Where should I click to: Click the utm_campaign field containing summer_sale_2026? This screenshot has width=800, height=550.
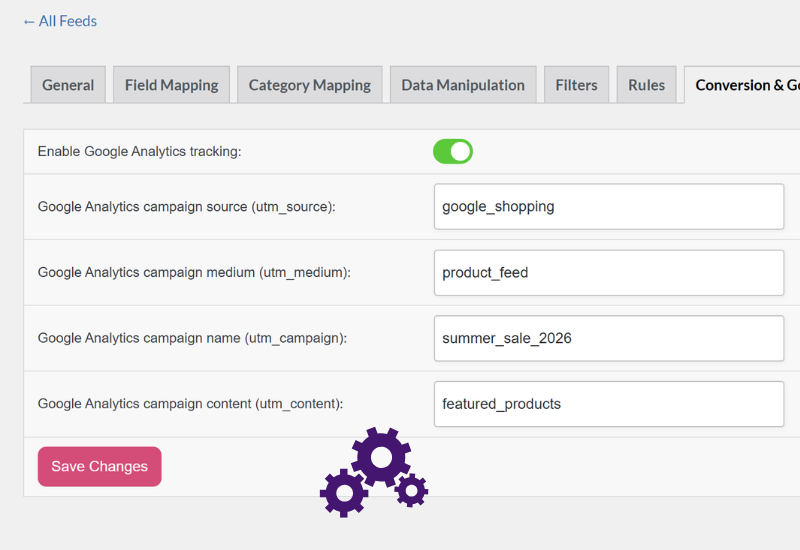609,338
